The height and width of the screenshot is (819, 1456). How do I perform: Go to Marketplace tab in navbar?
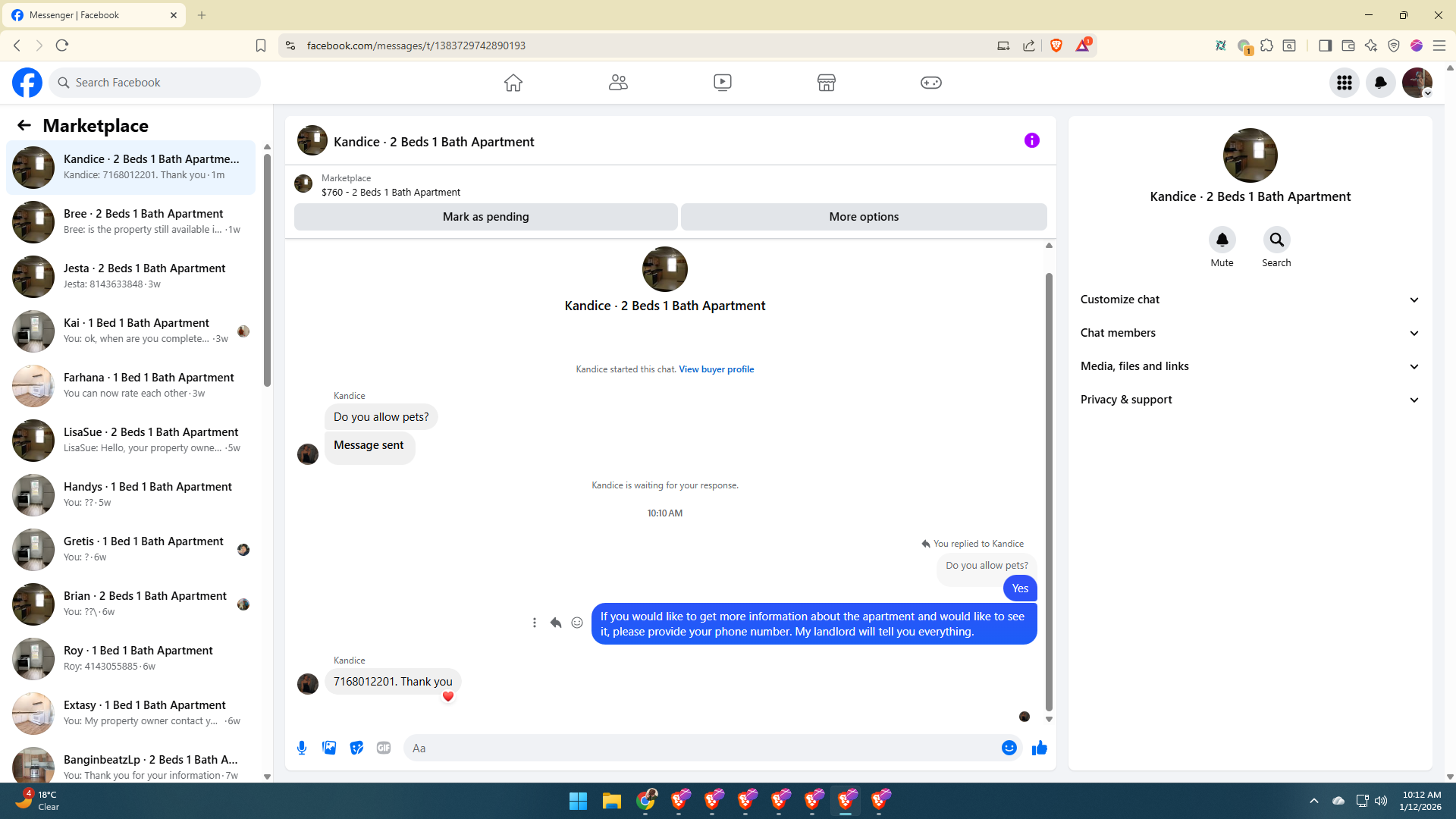[x=826, y=83]
